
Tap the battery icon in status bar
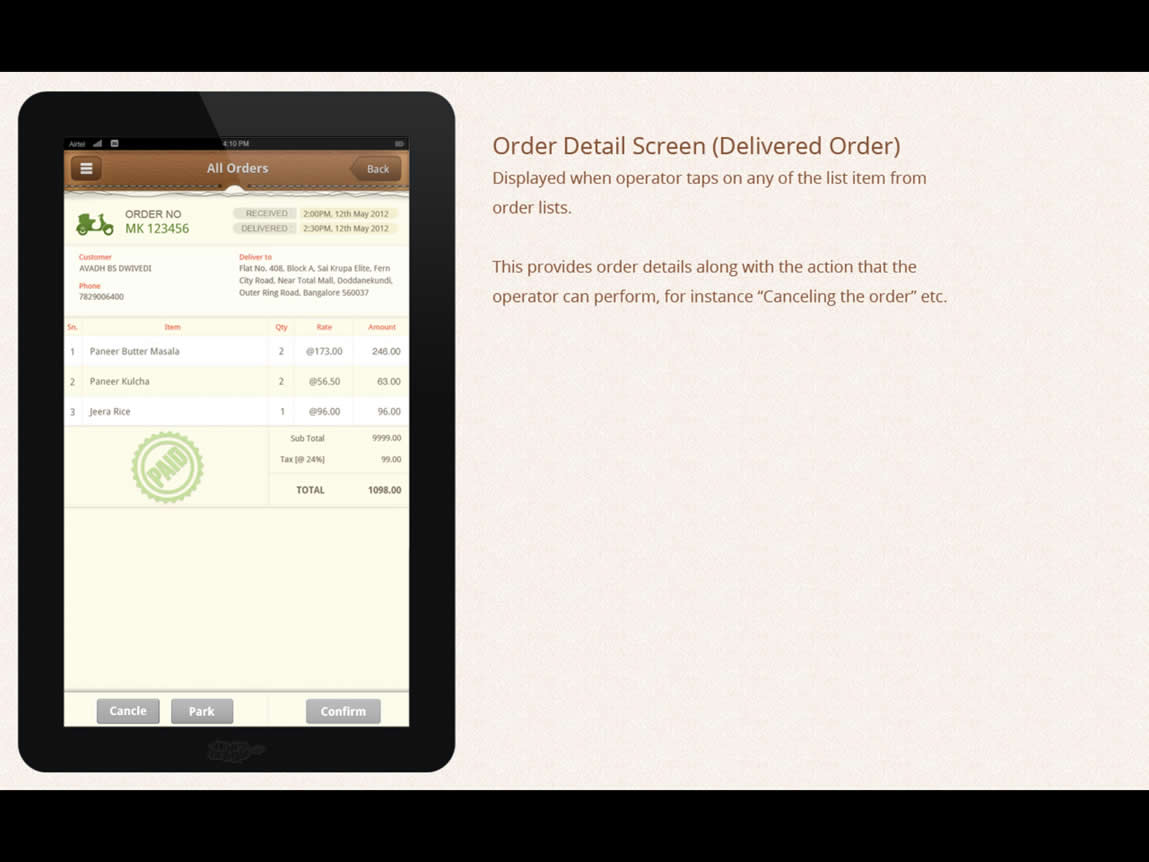pos(399,144)
